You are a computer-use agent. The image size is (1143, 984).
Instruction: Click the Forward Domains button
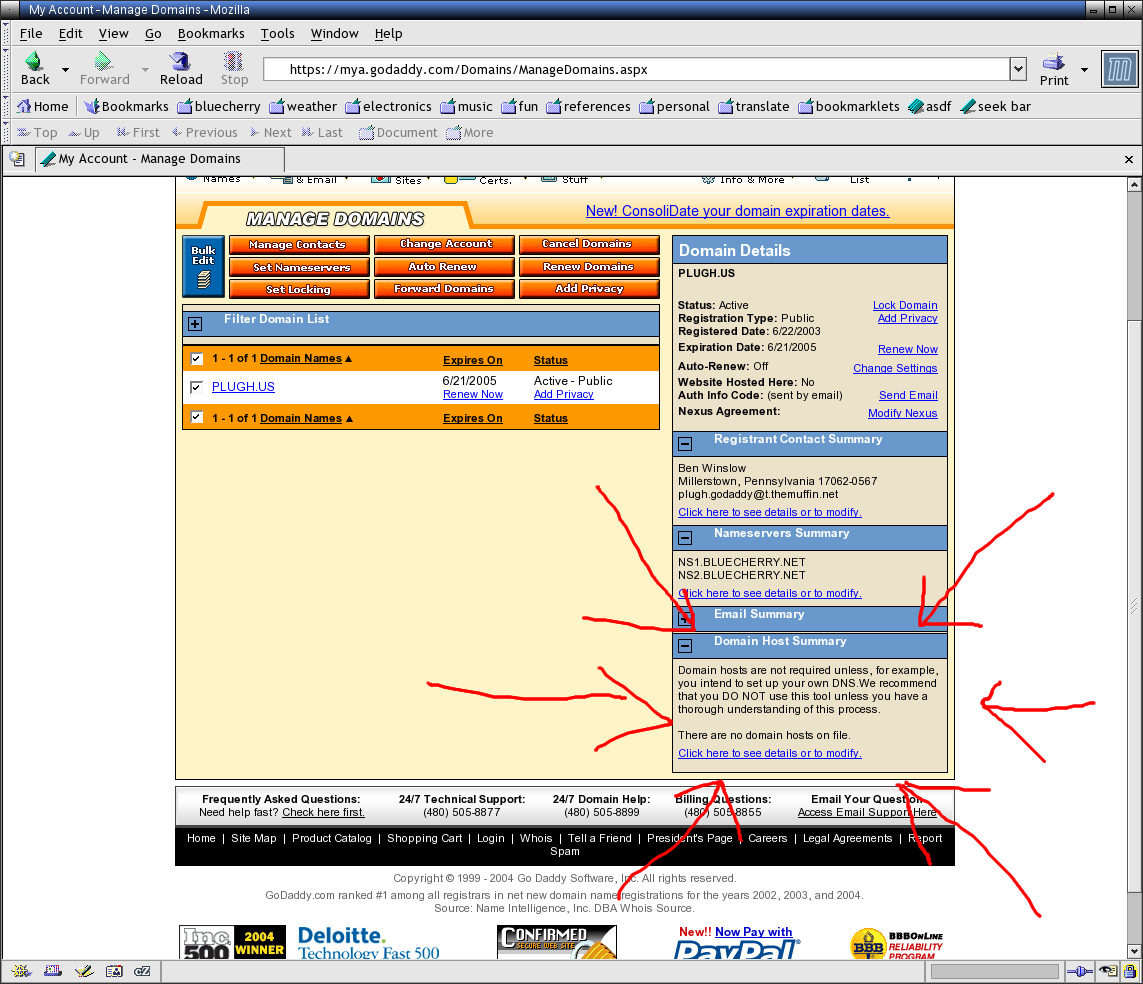click(444, 289)
